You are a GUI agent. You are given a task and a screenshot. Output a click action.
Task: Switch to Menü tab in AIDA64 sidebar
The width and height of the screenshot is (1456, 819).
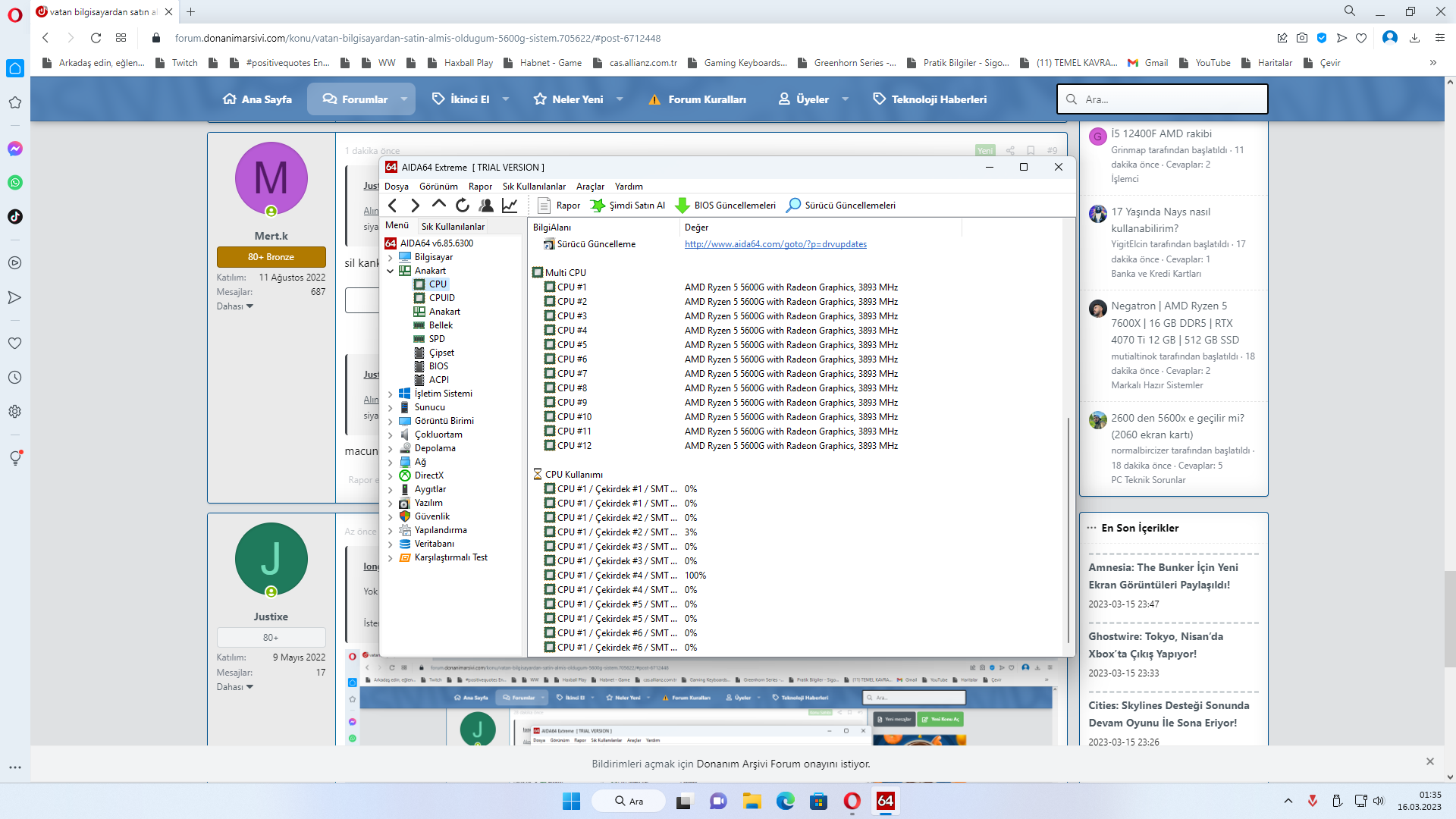[x=397, y=225]
